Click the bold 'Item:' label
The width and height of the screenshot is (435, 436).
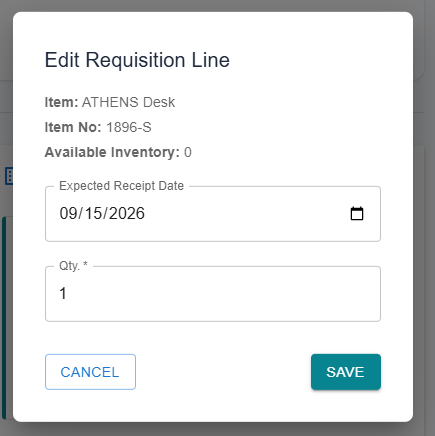(61, 102)
